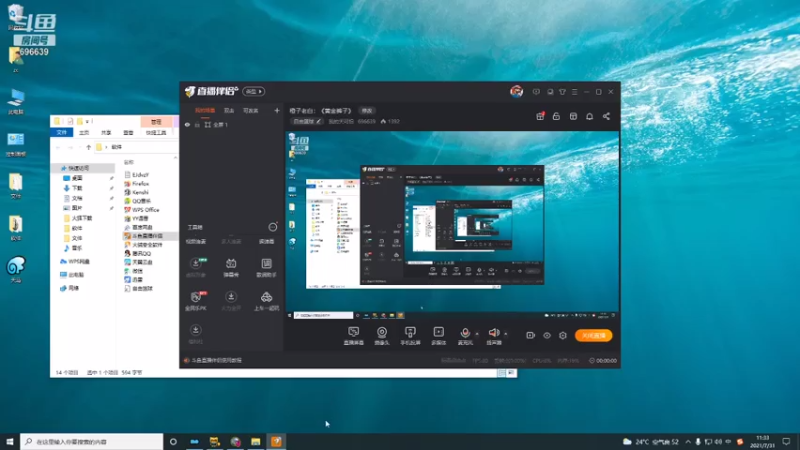Select the first scene tab in left panel
Screen dimensions: 800x450
coord(205,110)
